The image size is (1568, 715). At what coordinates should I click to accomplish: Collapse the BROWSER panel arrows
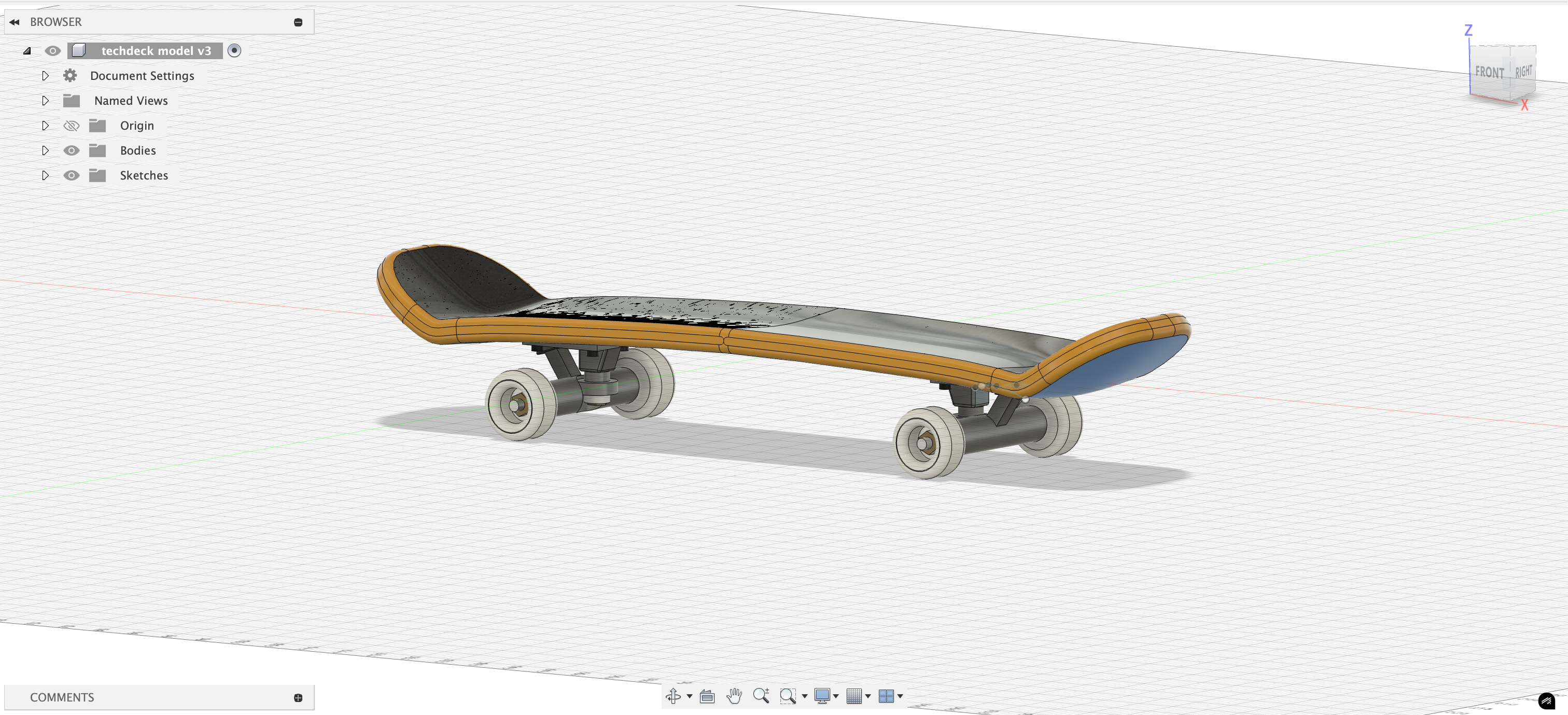[x=15, y=22]
